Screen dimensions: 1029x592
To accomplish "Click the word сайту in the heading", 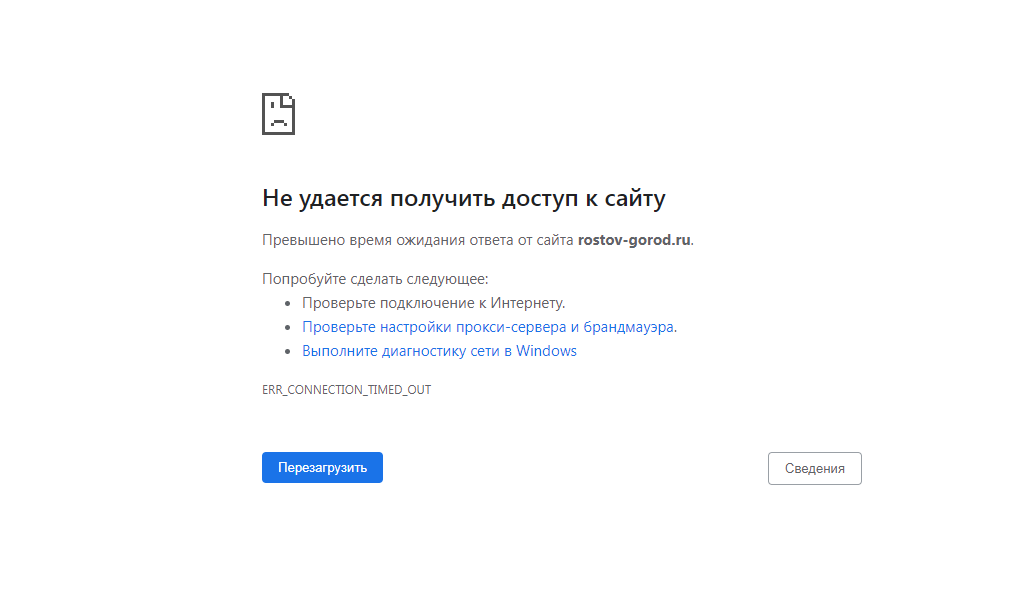I will pyautogui.click(x=634, y=198).
